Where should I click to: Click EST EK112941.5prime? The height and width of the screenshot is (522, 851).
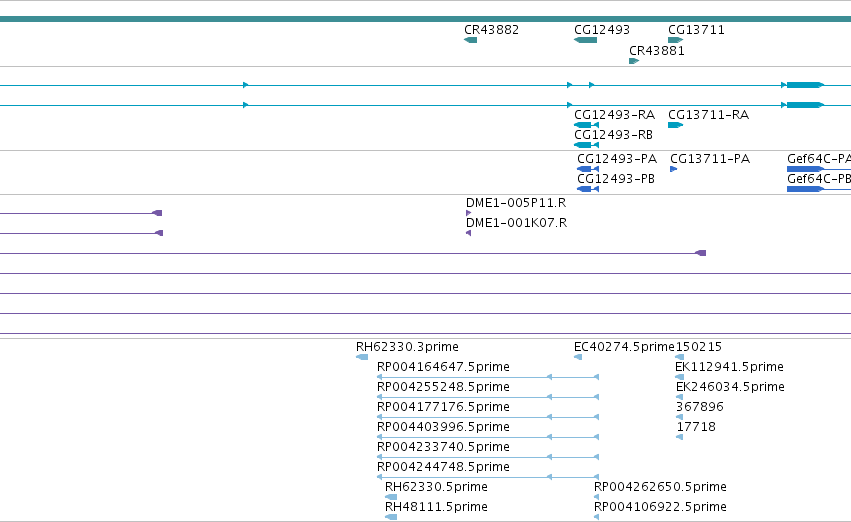point(679,377)
